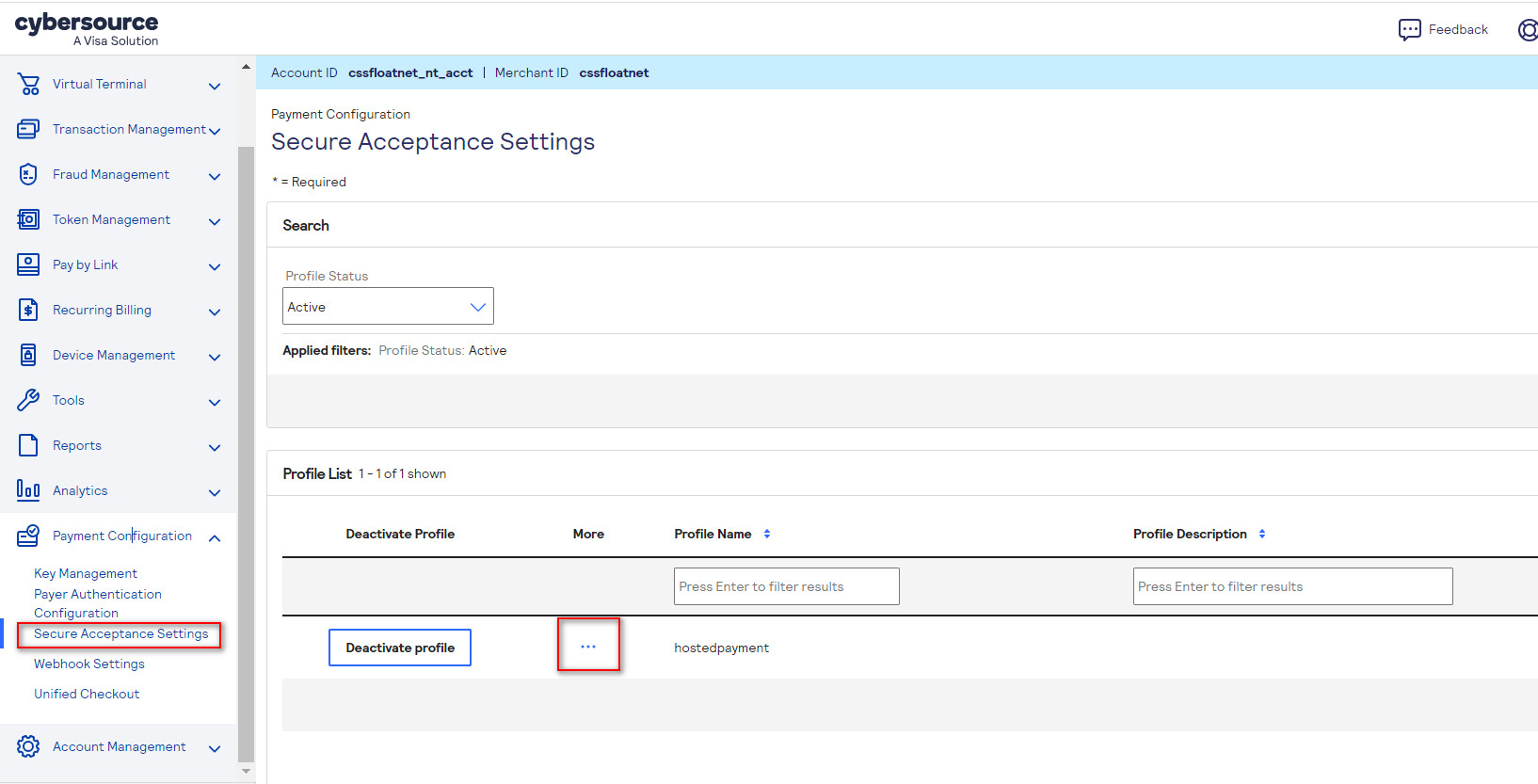Expand Analytics menu chevron
This screenshot has height=784, width=1538.
215,492
